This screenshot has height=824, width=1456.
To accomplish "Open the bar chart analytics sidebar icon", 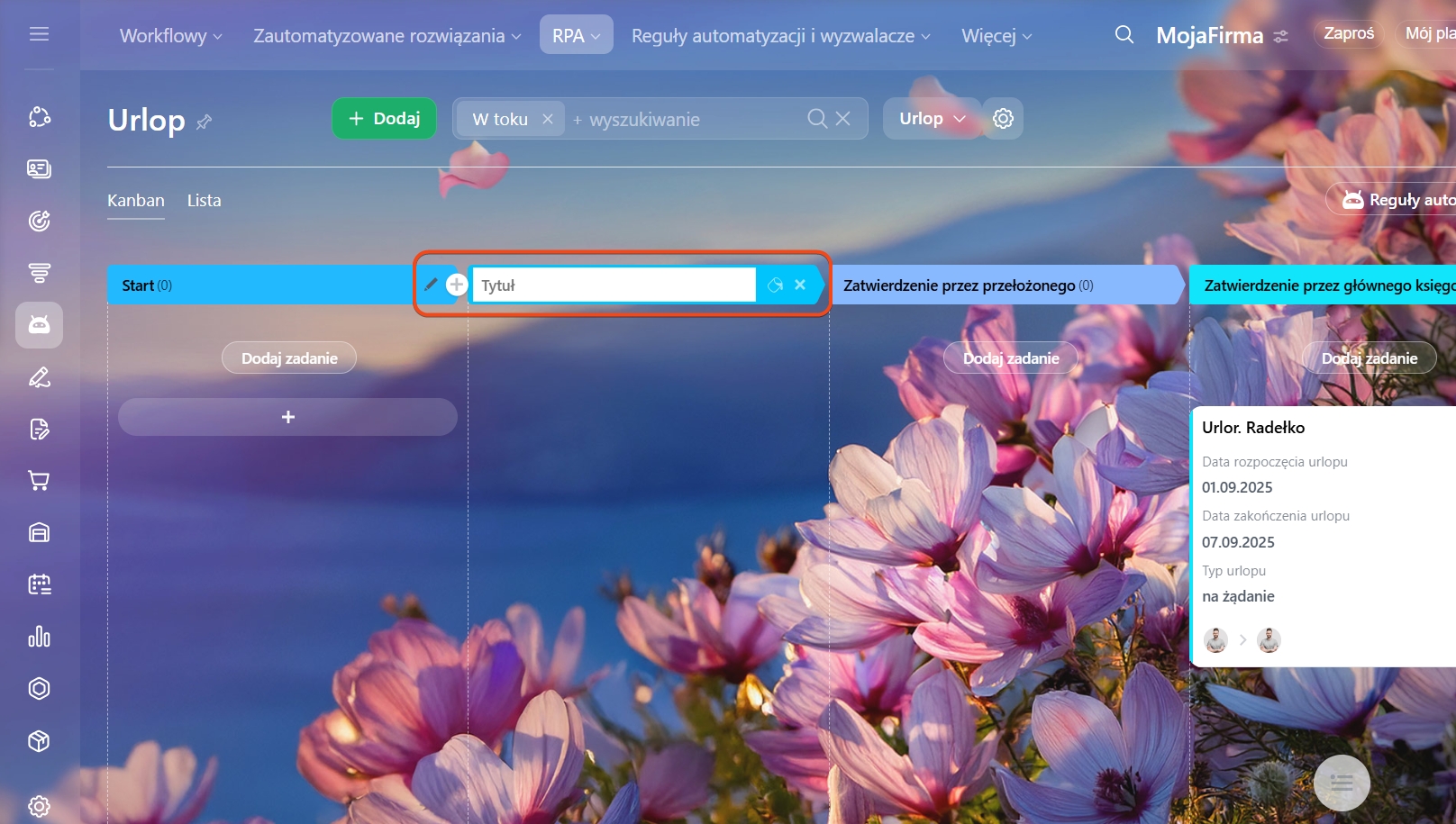I will pyautogui.click(x=39, y=637).
